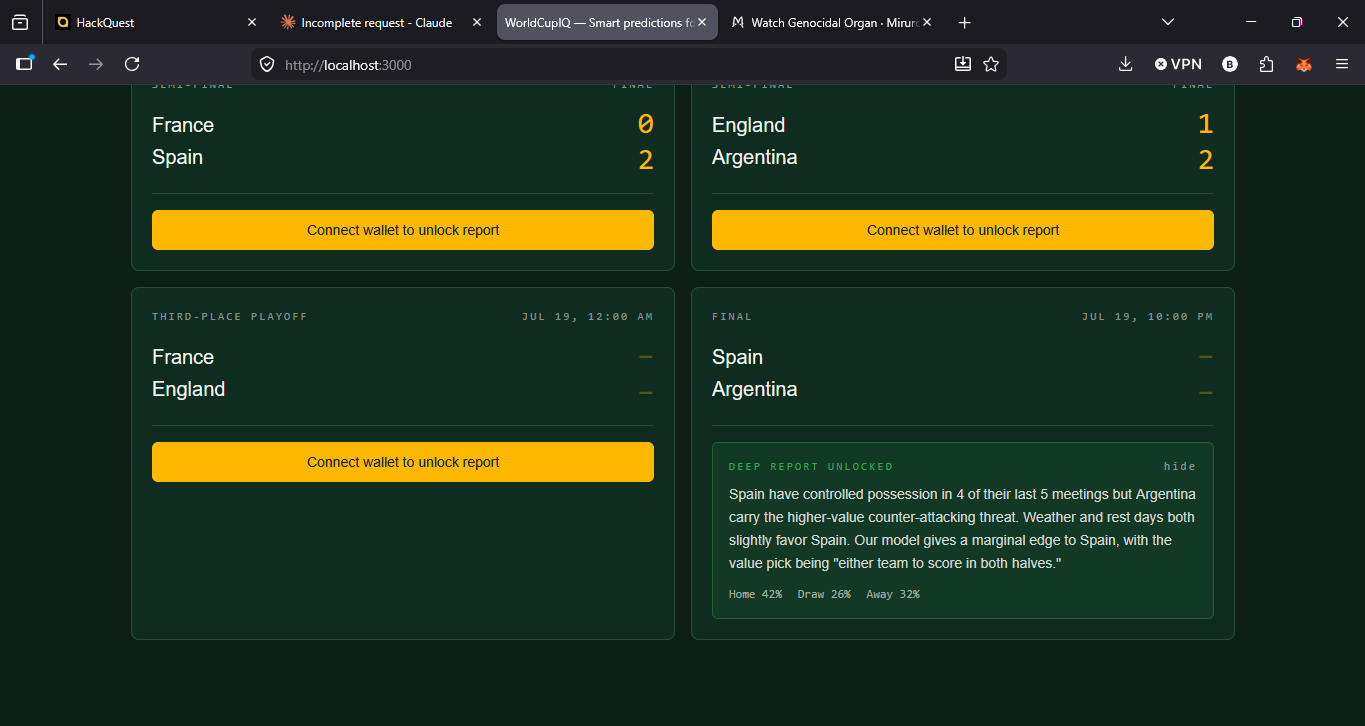The height and width of the screenshot is (726, 1365).
Task: Open the browser hamburger menu
Action: click(1342, 64)
